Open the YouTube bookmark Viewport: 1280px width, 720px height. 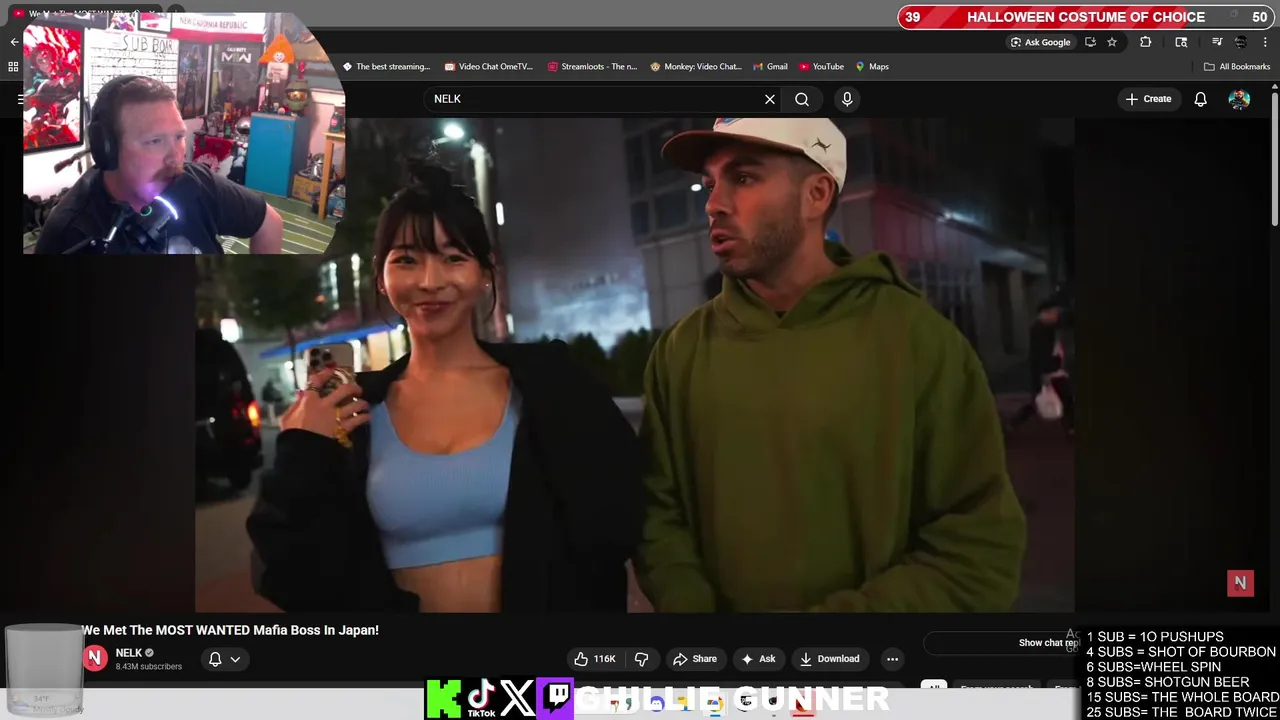tap(821, 67)
